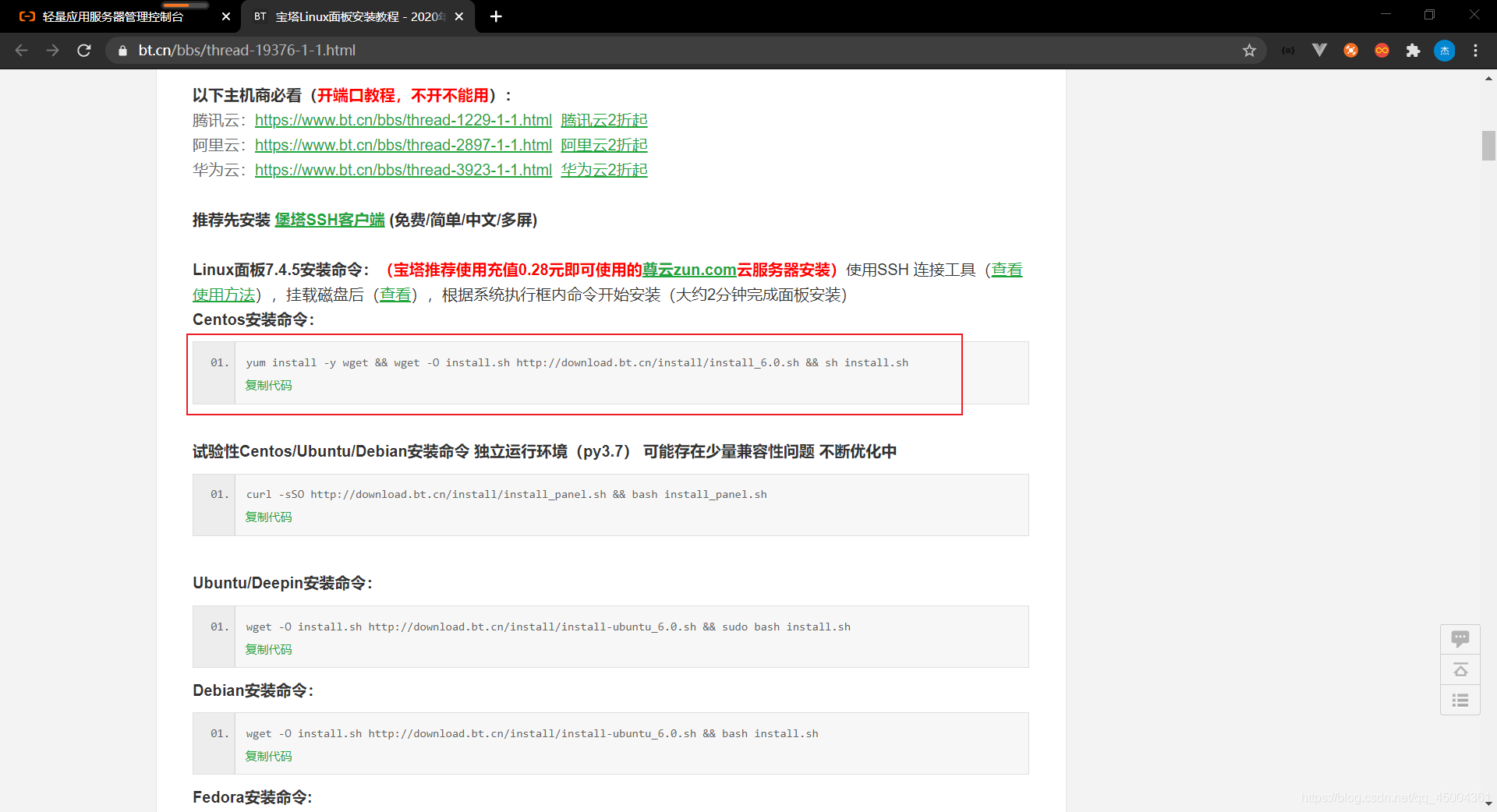This screenshot has width=1497, height=812.
Task: Click the yum install command text
Action: tap(577, 362)
